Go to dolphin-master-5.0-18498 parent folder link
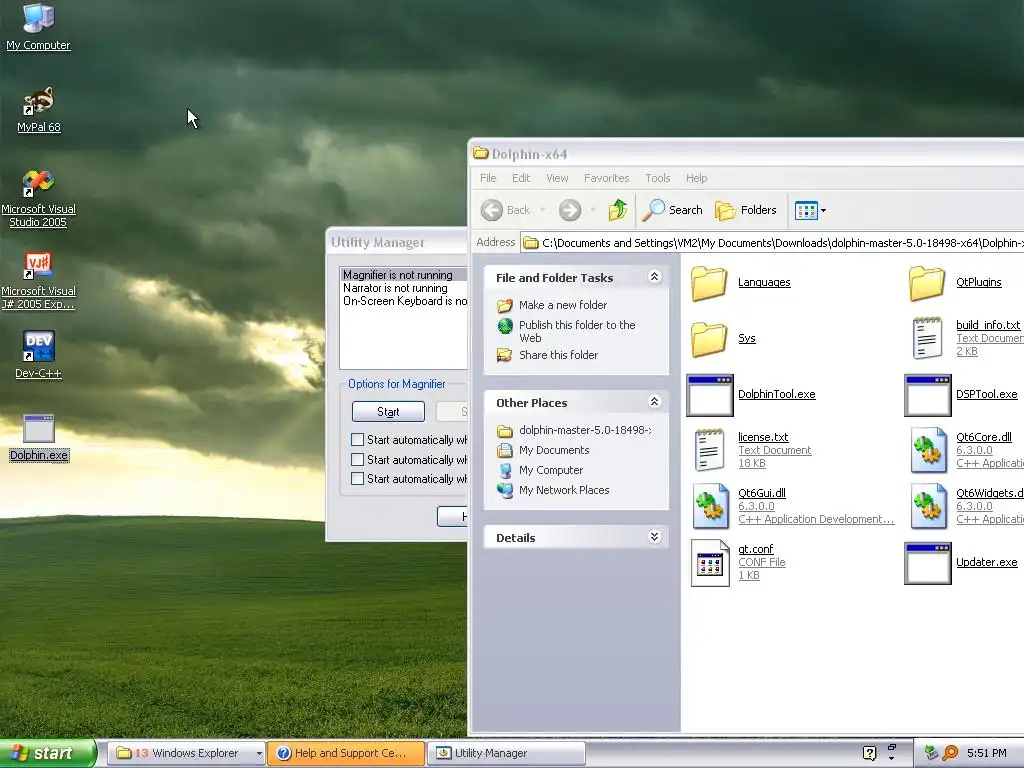This screenshot has height=768, width=1024. 584,430
